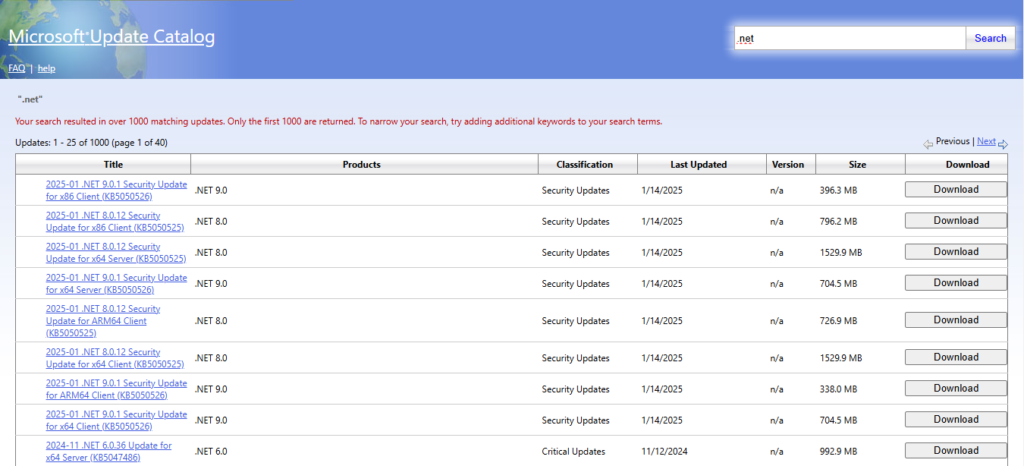
Task: Download the 796.2 MB .NET 8.0.12 x86 update
Action: click(x=955, y=221)
